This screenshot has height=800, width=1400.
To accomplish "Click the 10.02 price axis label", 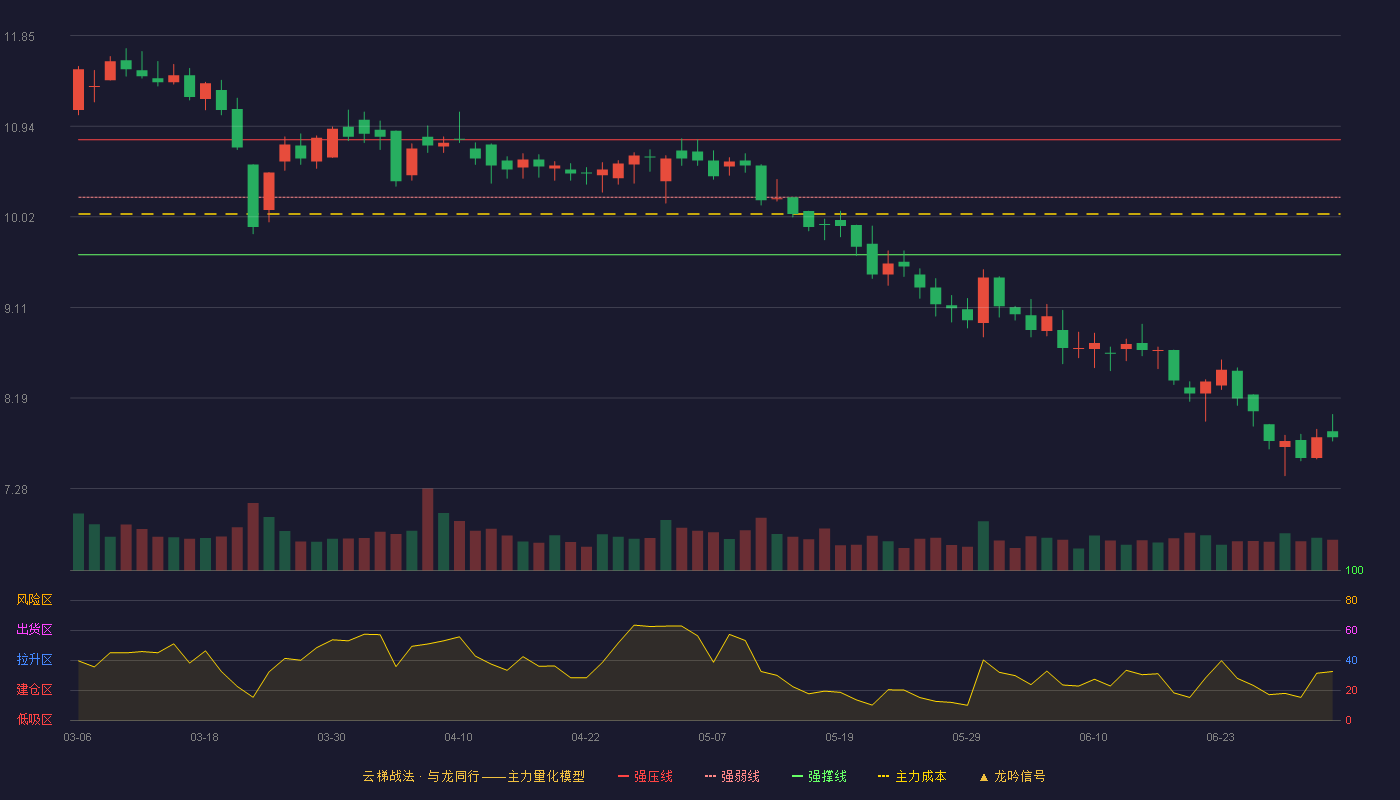I will 19,218.
